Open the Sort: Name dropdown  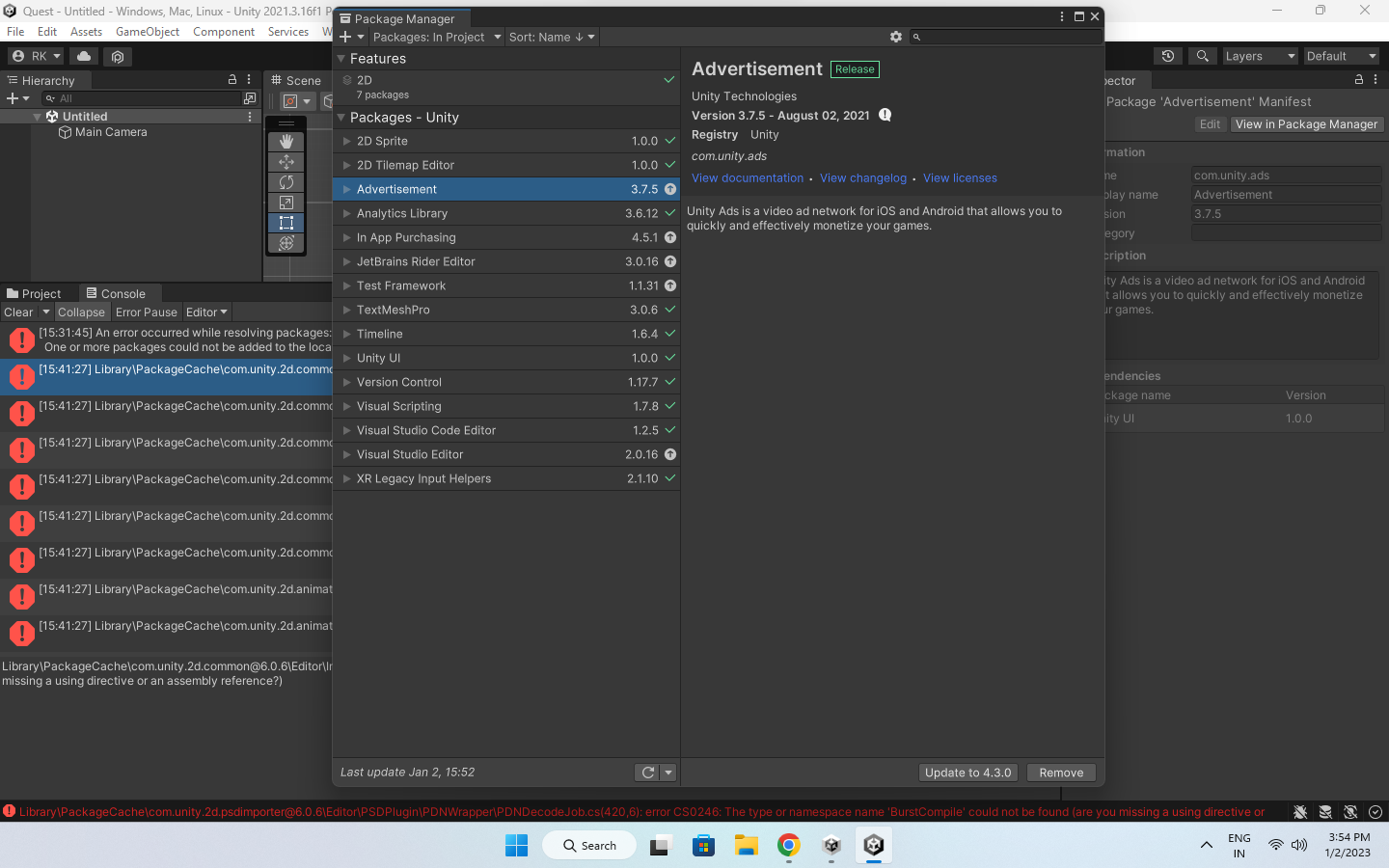coord(551,37)
